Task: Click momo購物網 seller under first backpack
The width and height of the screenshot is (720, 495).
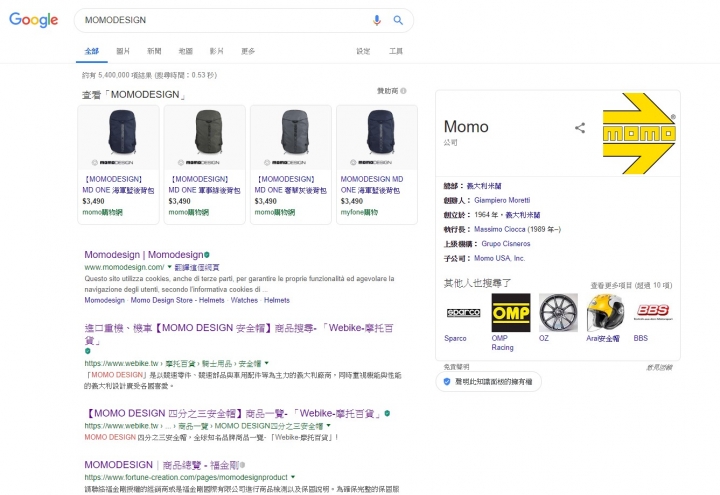Action: click(102, 212)
